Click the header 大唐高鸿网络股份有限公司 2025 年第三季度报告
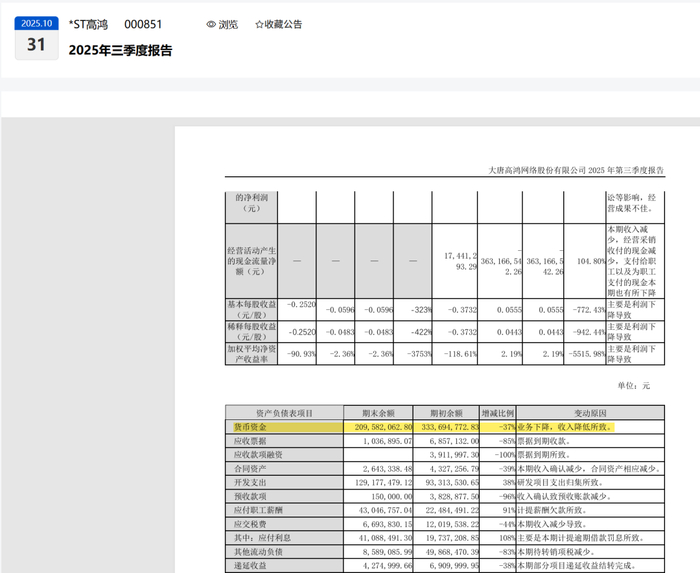Viewport: 700px width, 573px height. click(576, 170)
